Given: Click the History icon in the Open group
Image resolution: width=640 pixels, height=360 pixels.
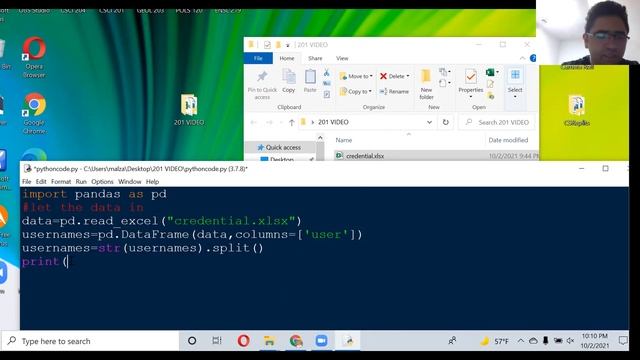Looking at the screenshot, I should click(x=491, y=96).
